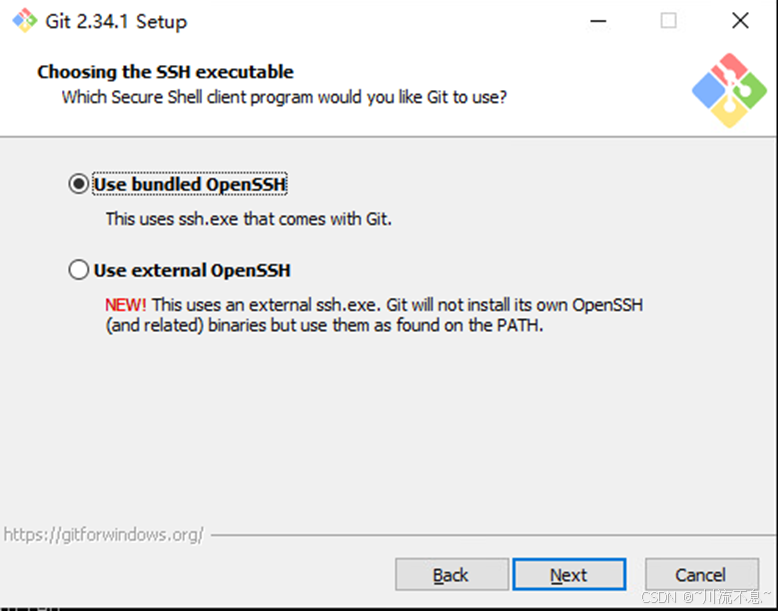Viewport: 778px width, 611px height.
Task: Click the red NEW! label
Action: pos(126,305)
